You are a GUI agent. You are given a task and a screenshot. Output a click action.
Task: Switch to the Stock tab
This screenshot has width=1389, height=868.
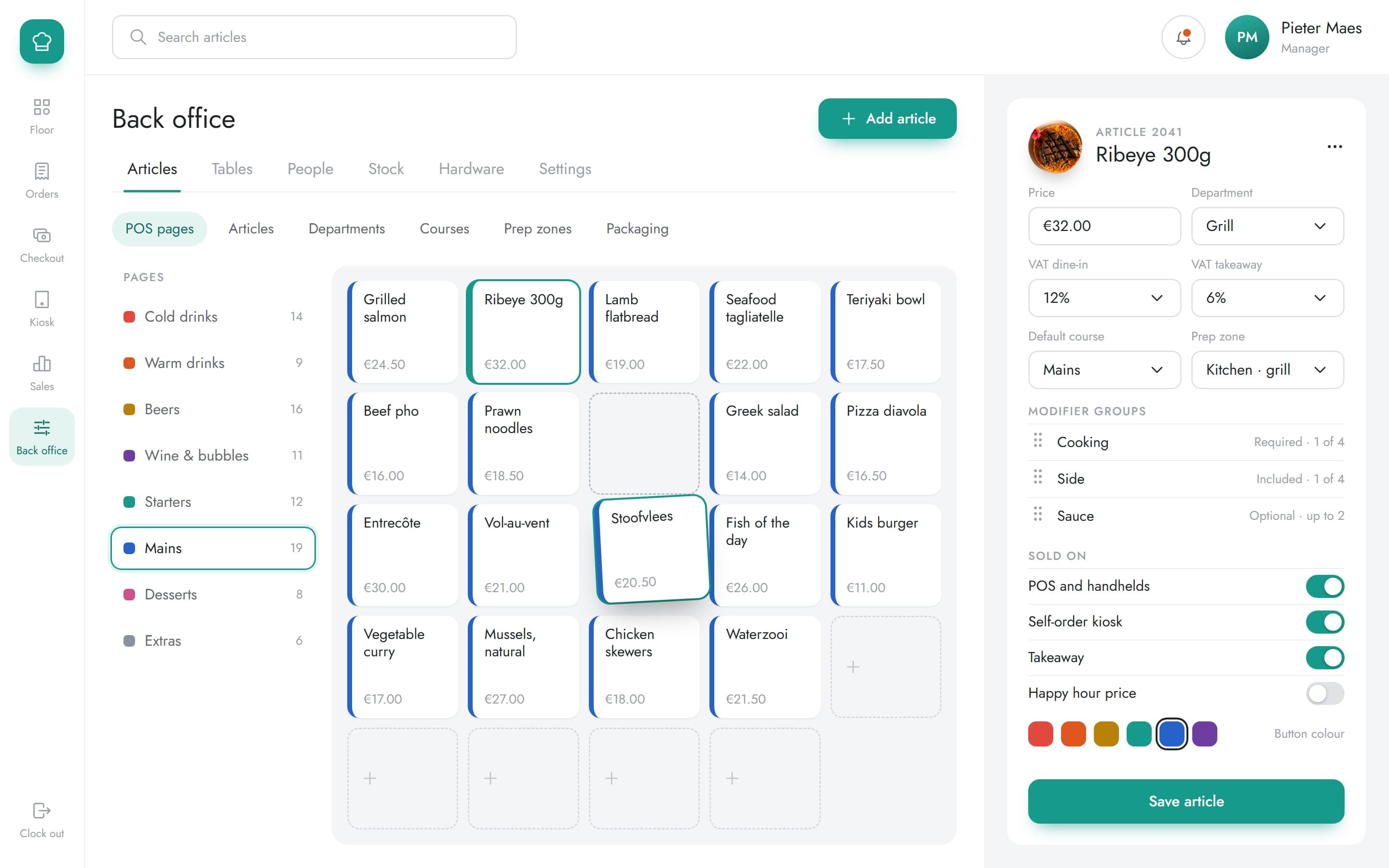pos(386,169)
